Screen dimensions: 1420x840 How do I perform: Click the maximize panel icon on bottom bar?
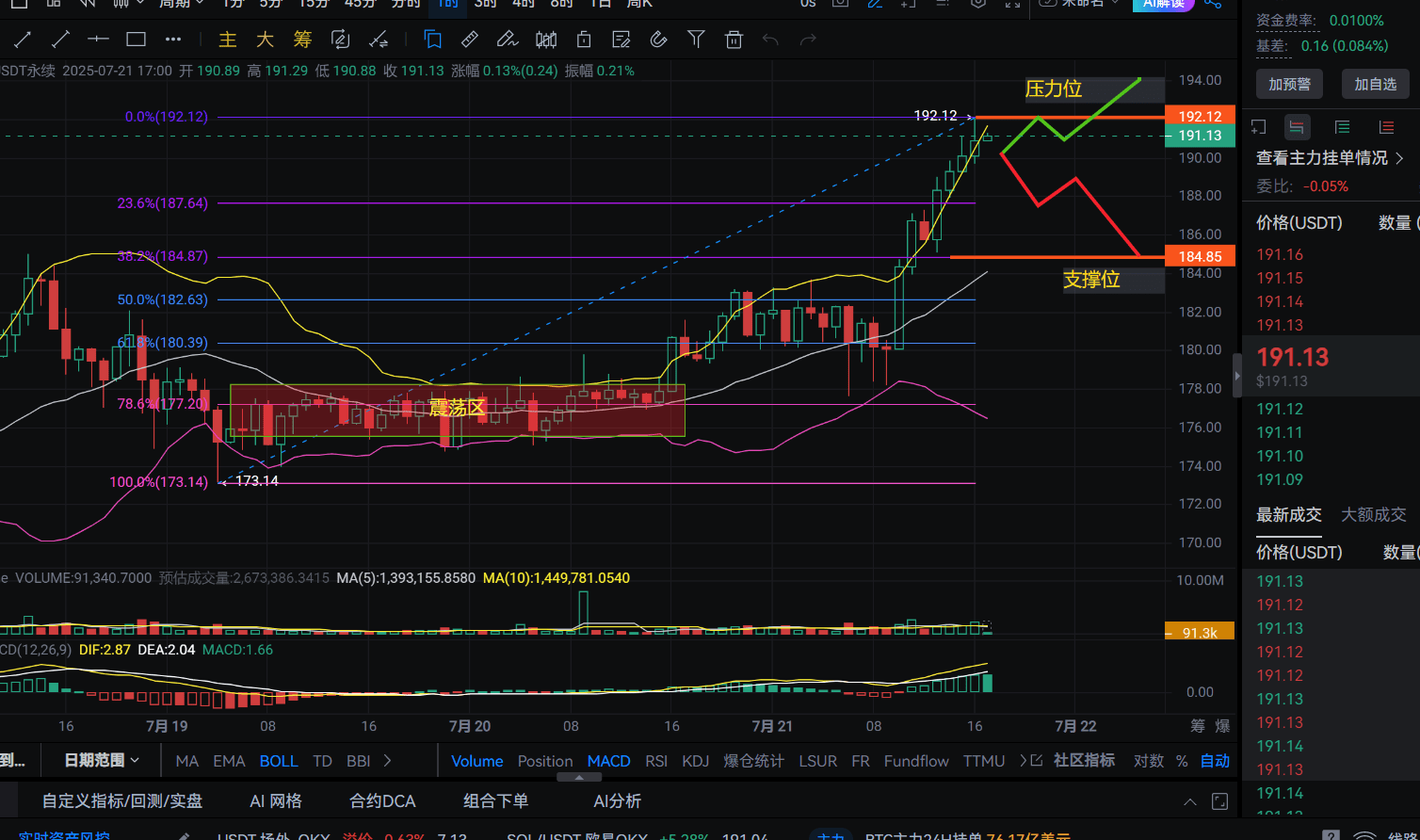point(1219,802)
